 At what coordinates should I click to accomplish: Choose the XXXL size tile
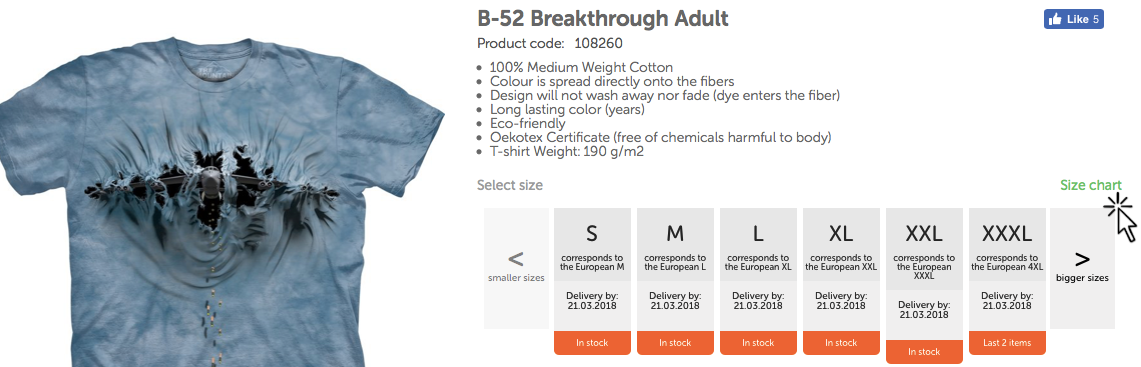tap(1007, 269)
